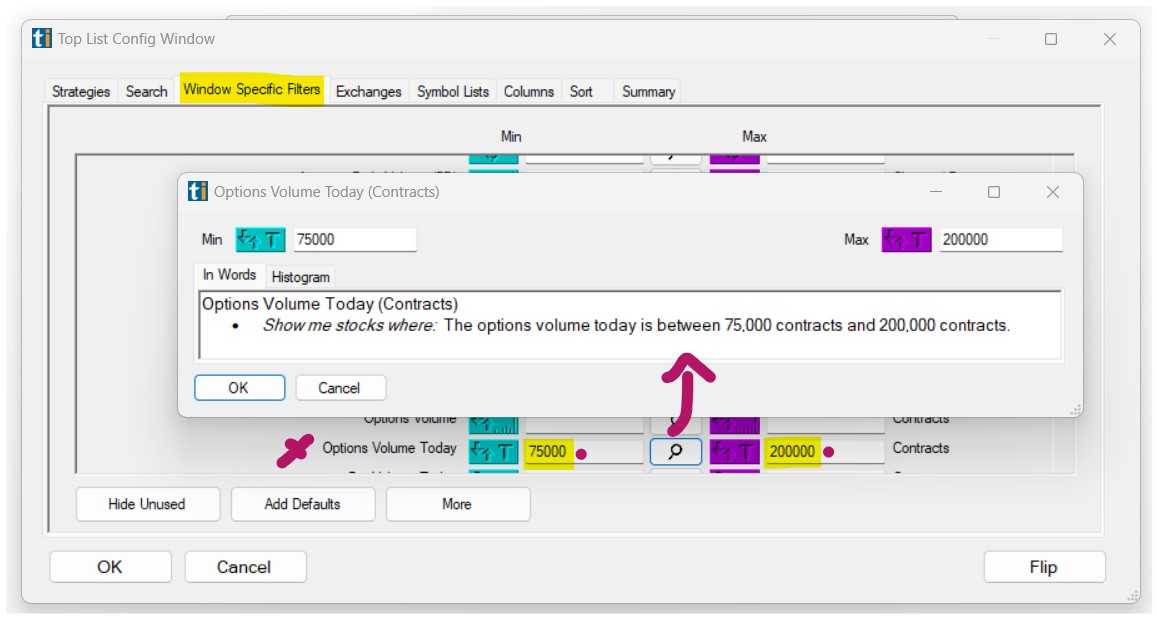Click the popup Min field showing 75000

354,240
